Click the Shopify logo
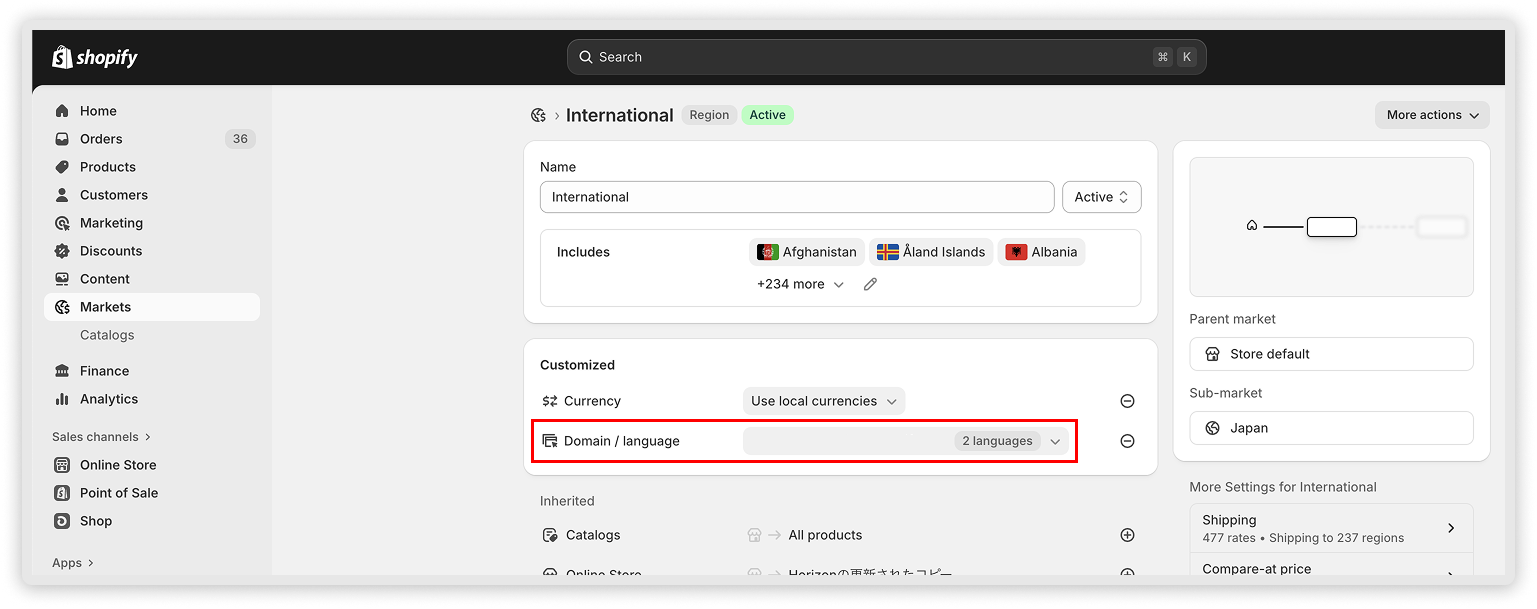This screenshot has height=609, width=1537. point(95,58)
